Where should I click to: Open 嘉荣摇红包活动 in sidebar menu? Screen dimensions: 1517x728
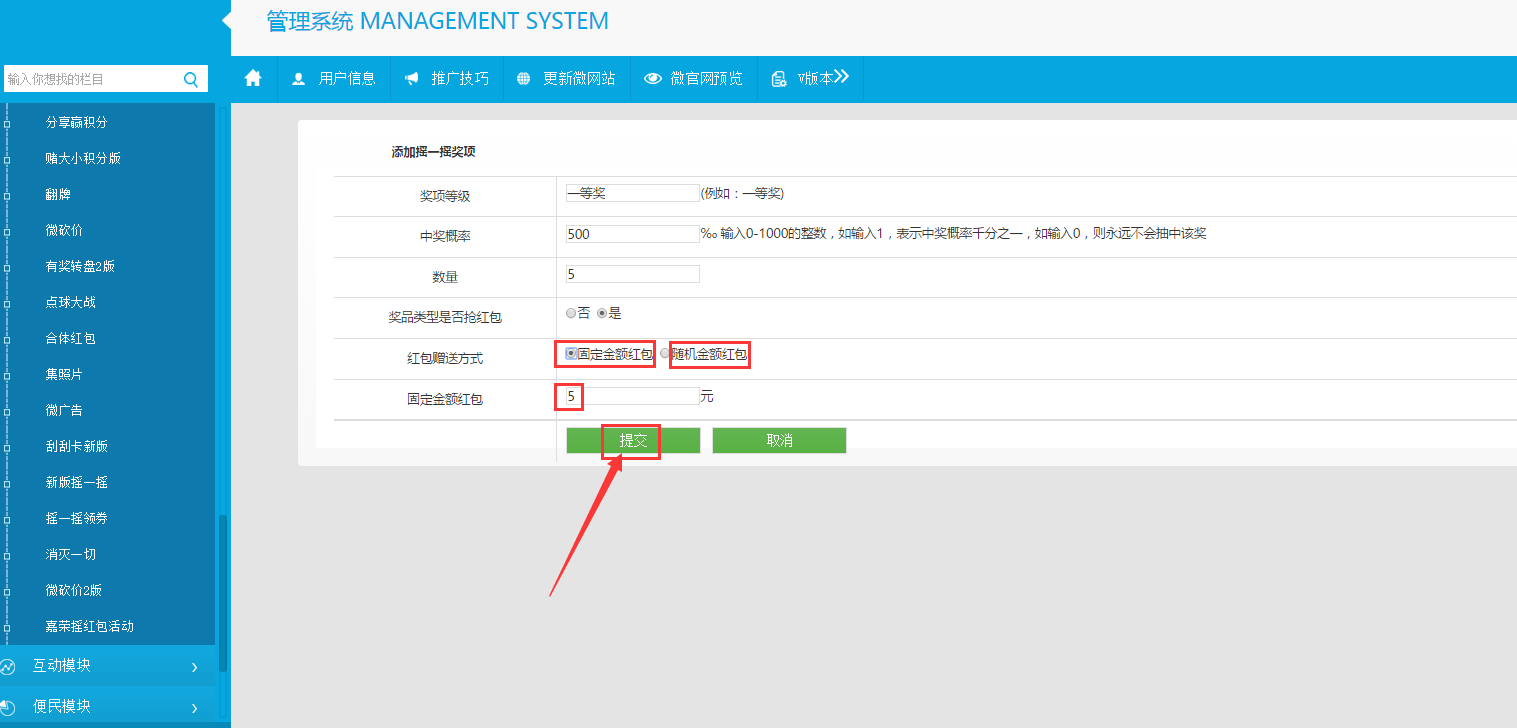90,626
